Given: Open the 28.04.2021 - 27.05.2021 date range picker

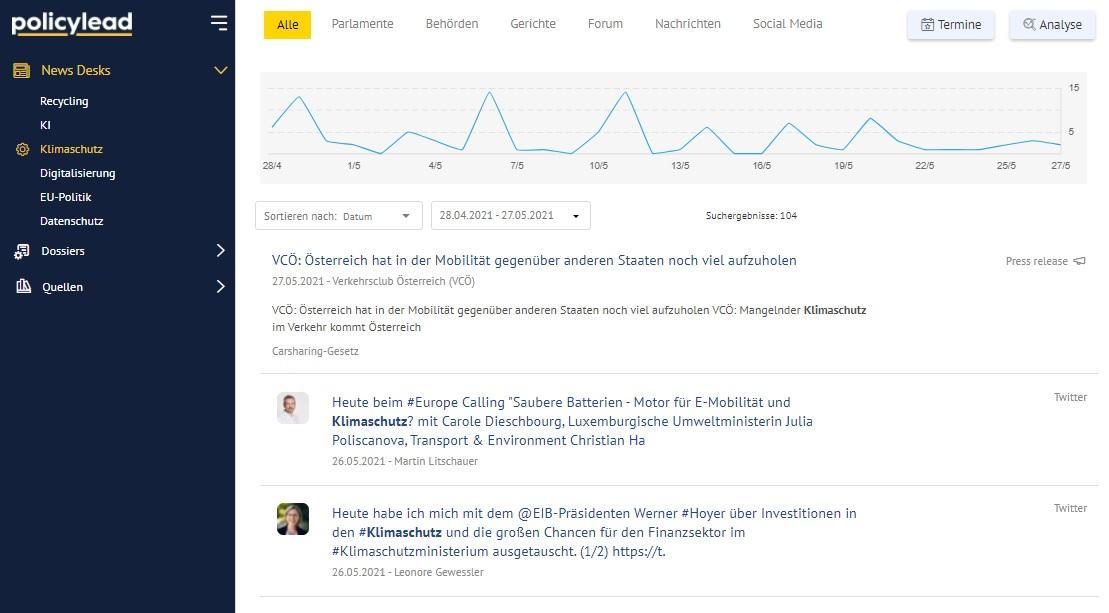Looking at the screenshot, I should pyautogui.click(x=509, y=215).
